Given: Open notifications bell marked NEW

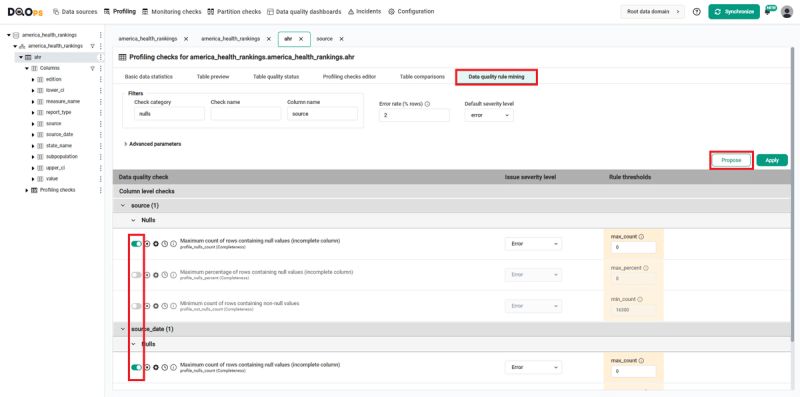Looking at the screenshot, I should [769, 11].
